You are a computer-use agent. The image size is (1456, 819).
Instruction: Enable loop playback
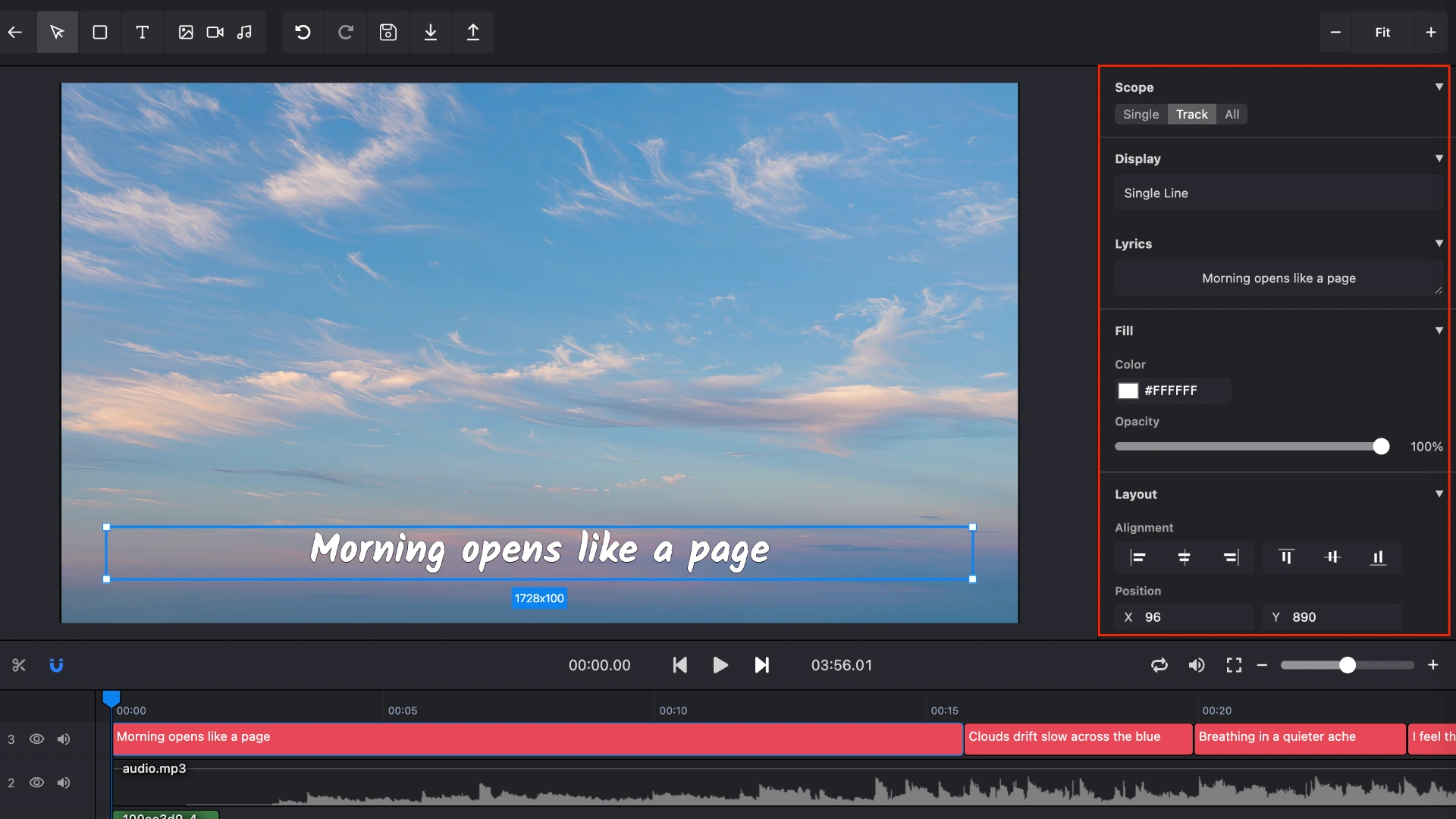(1159, 665)
